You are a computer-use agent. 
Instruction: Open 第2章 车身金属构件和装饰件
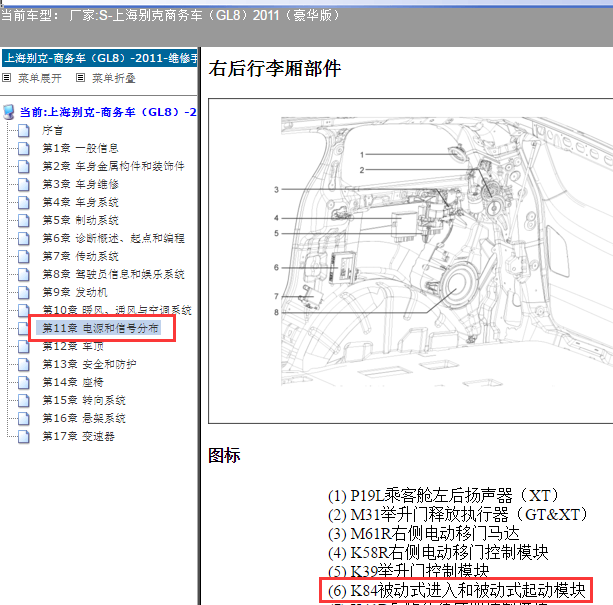[x=113, y=166]
